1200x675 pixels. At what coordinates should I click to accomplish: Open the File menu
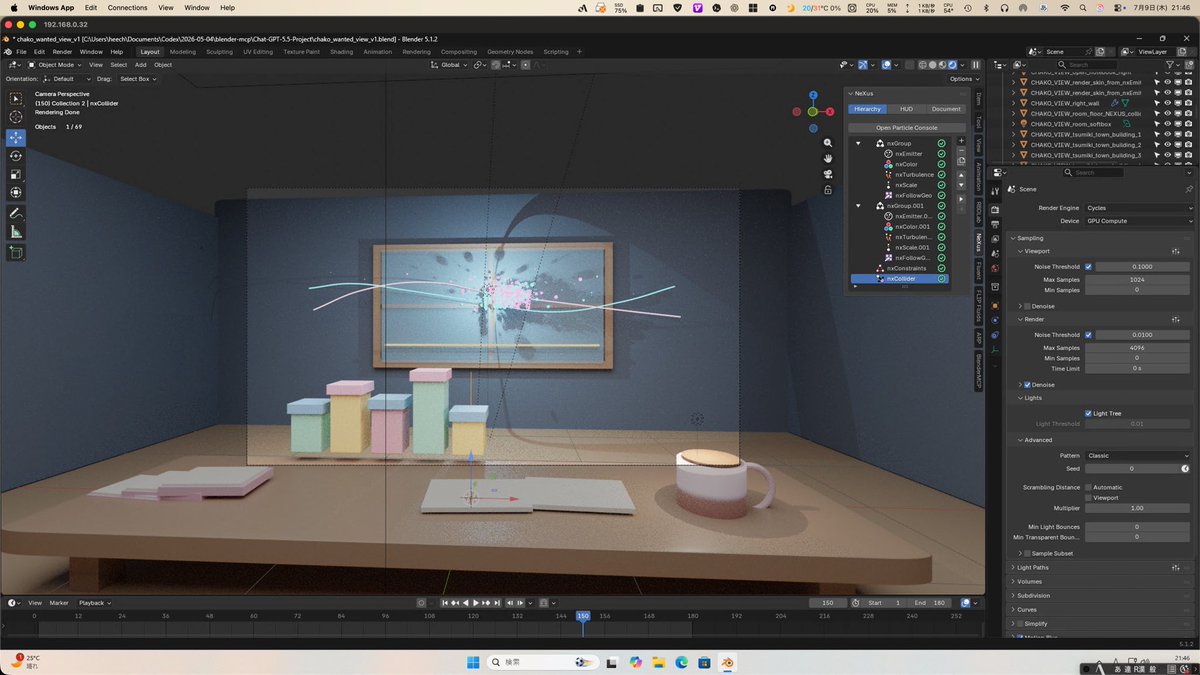tap(22, 52)
